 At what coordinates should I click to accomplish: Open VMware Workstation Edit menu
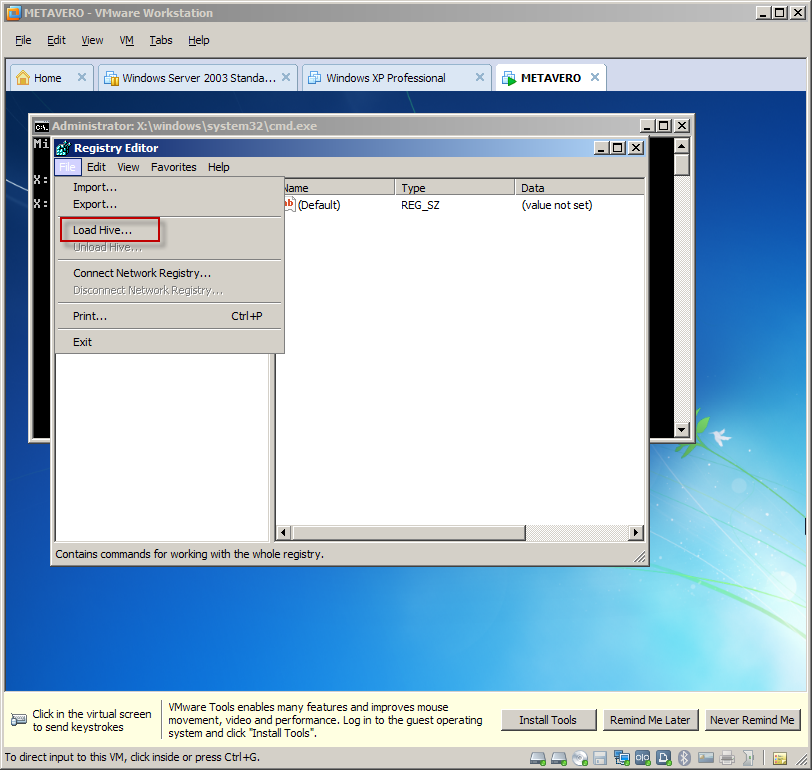tap(56, 40)
